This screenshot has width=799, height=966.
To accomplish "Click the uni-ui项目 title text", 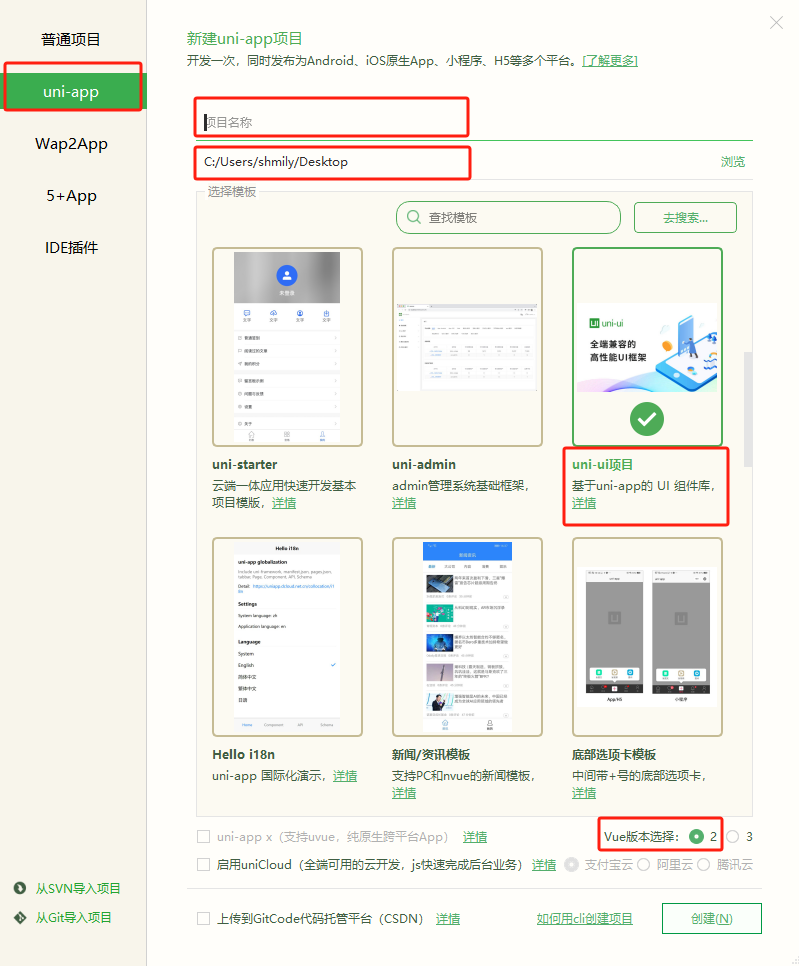I will tap(602, 465).
